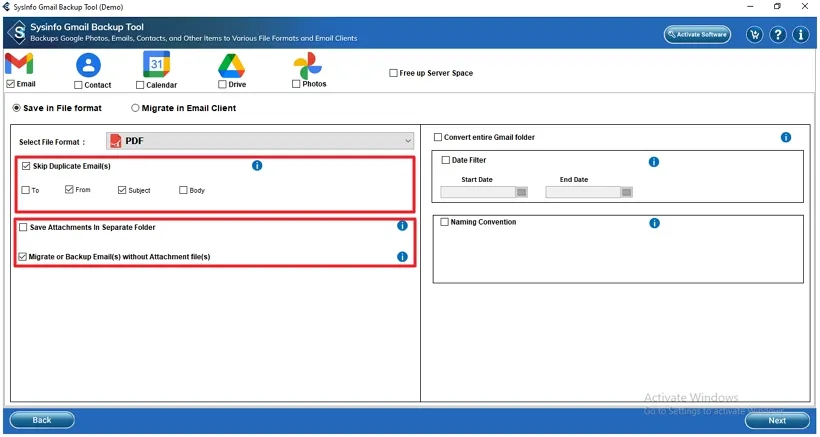820x437 pixels.
Task: Click the Google Drive icon
Action: [232, 66]
